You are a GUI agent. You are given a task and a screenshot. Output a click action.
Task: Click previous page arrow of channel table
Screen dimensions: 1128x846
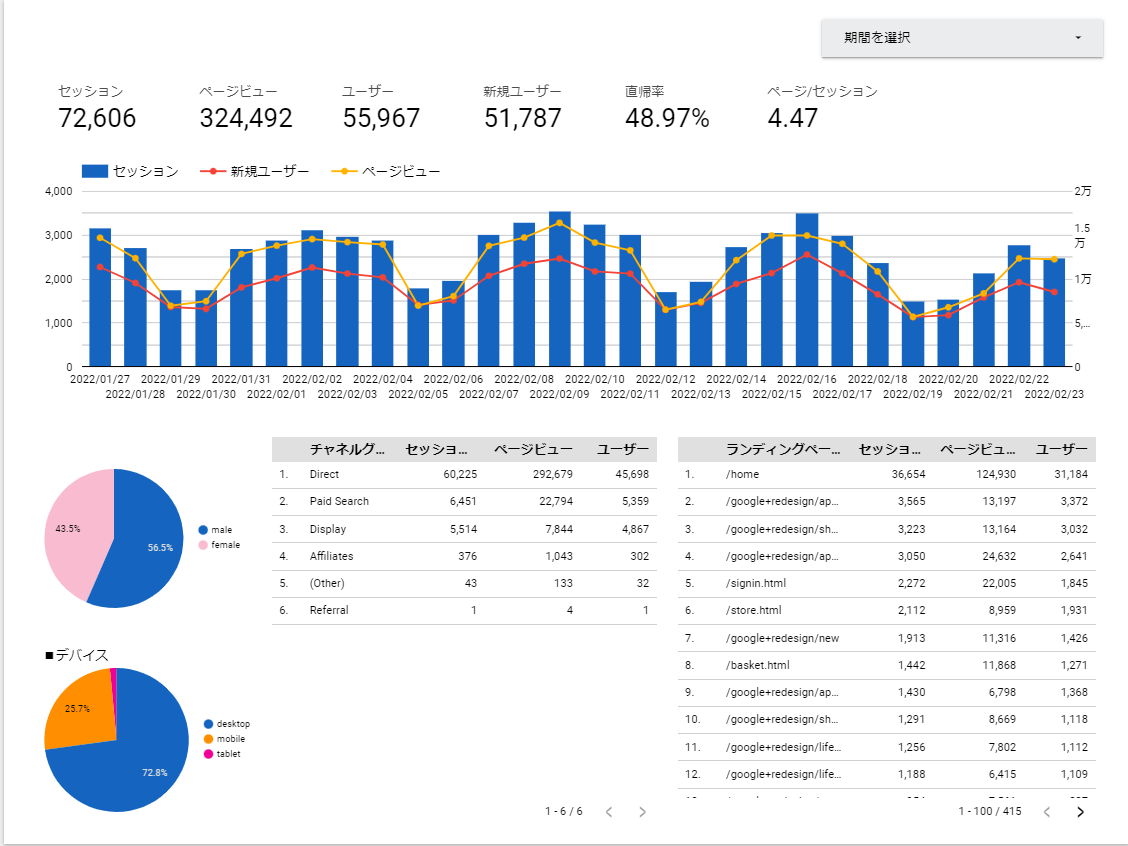point(609,811)
